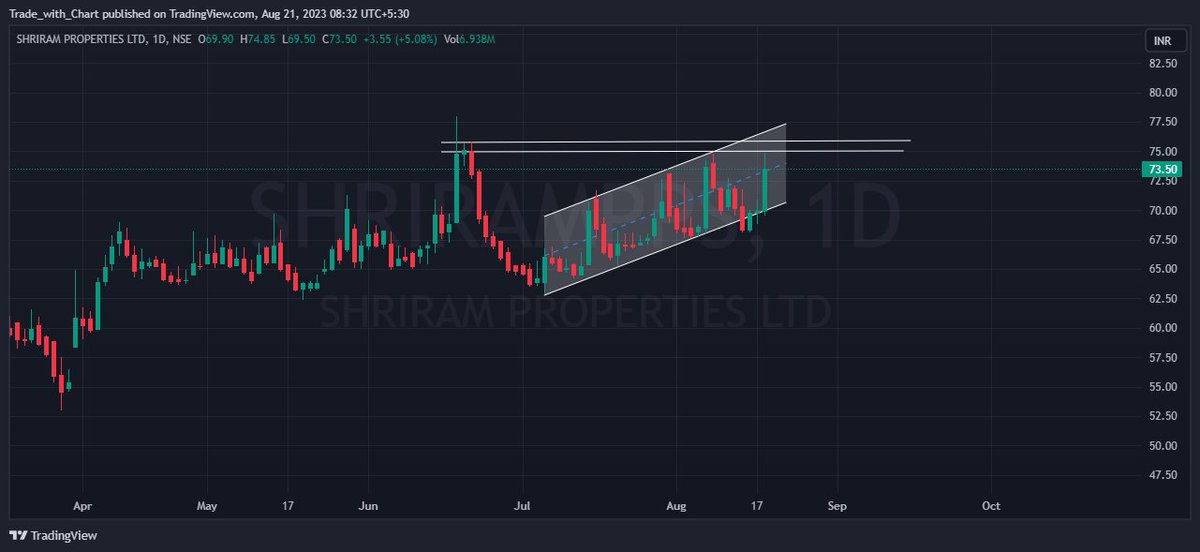Click the 70.00 price axis label
The image size is (1200, 552).
(1161, 210)
